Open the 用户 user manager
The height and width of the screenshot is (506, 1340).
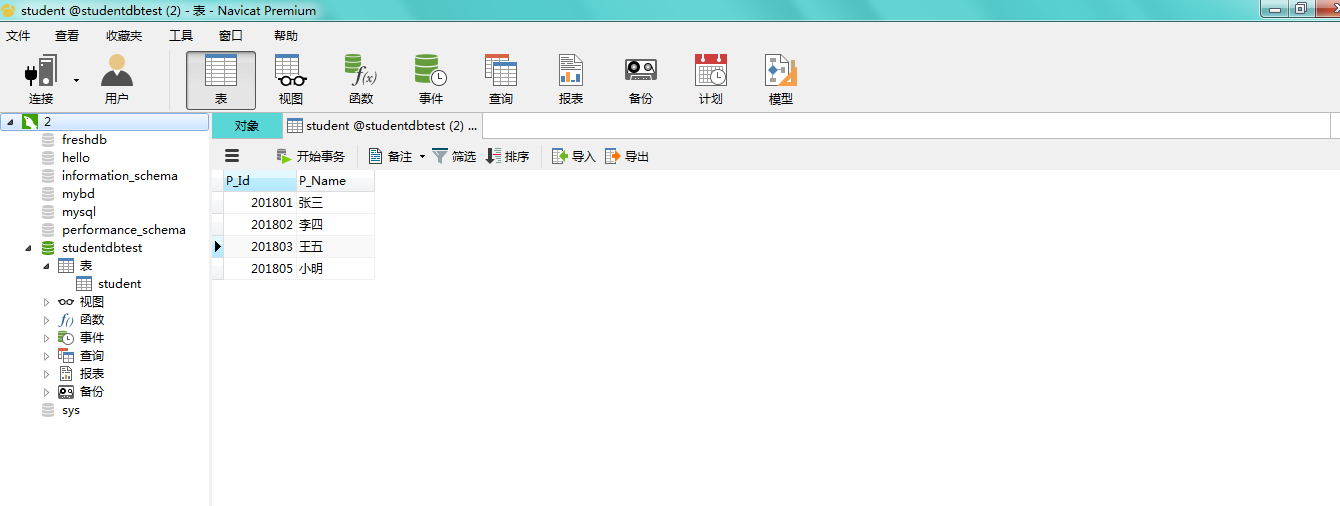[117, 80]
